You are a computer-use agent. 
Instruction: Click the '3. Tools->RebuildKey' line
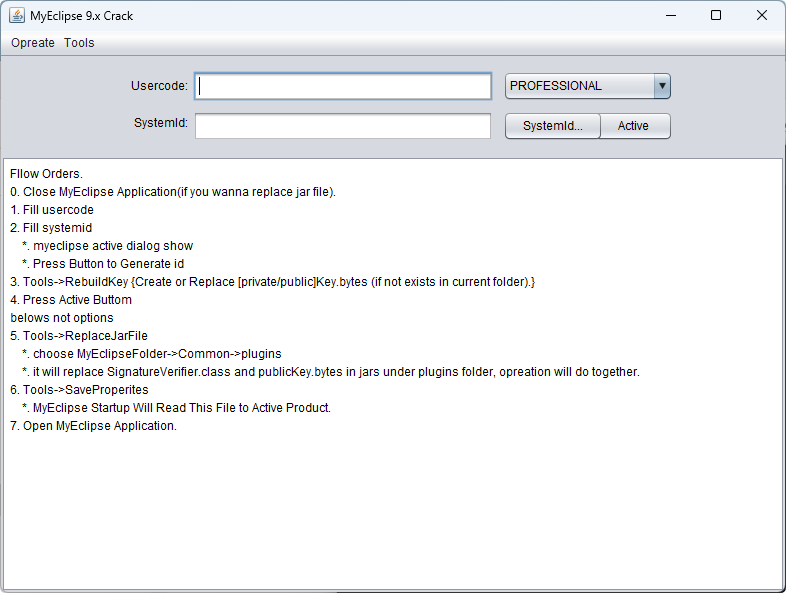point(273,282)
